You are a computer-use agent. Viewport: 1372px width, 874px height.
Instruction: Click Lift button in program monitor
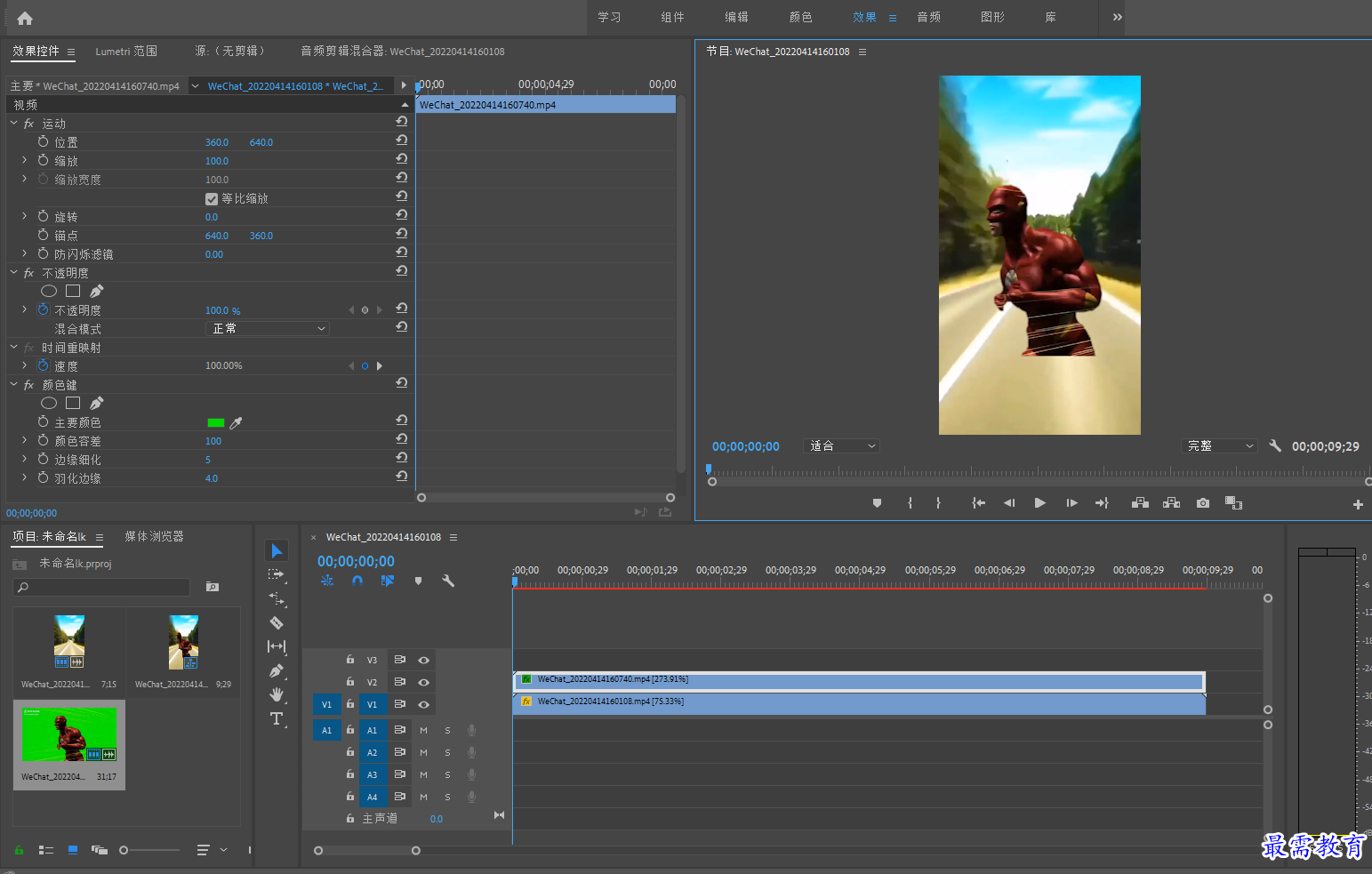coord(1140,503)
